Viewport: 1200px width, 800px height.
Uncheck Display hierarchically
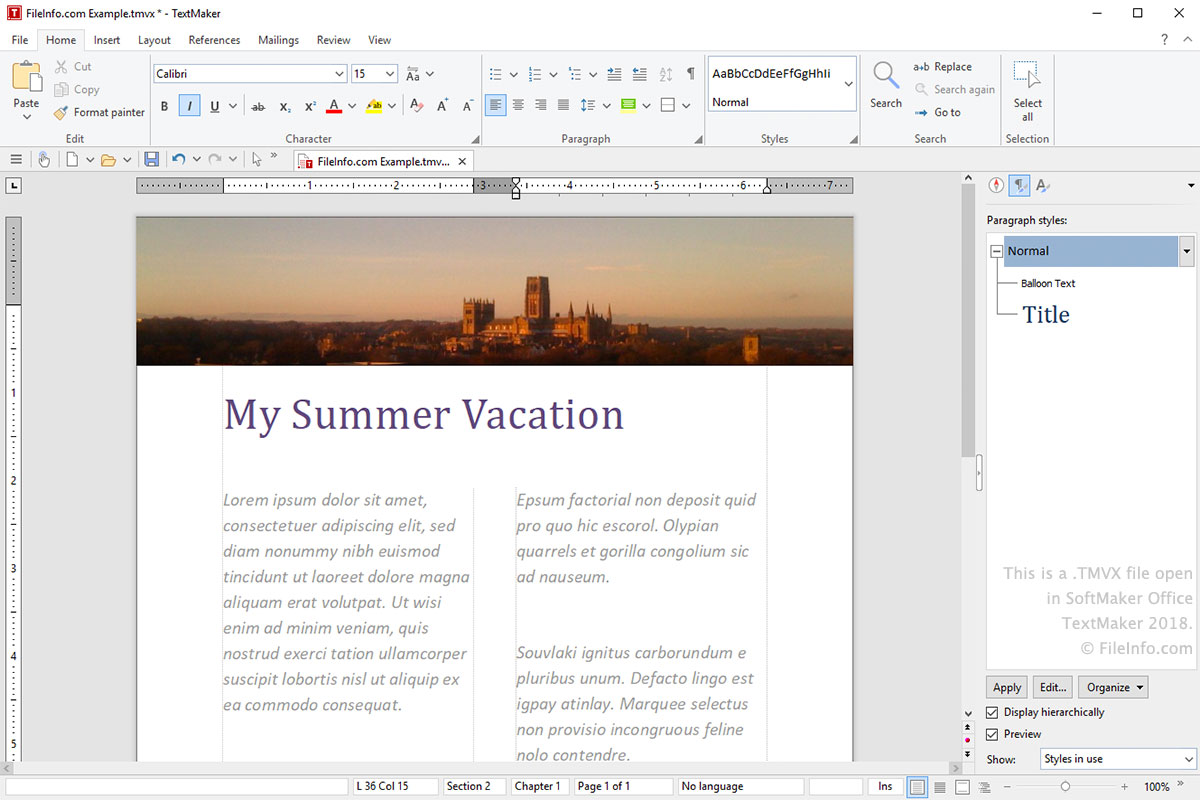point(992,713)
